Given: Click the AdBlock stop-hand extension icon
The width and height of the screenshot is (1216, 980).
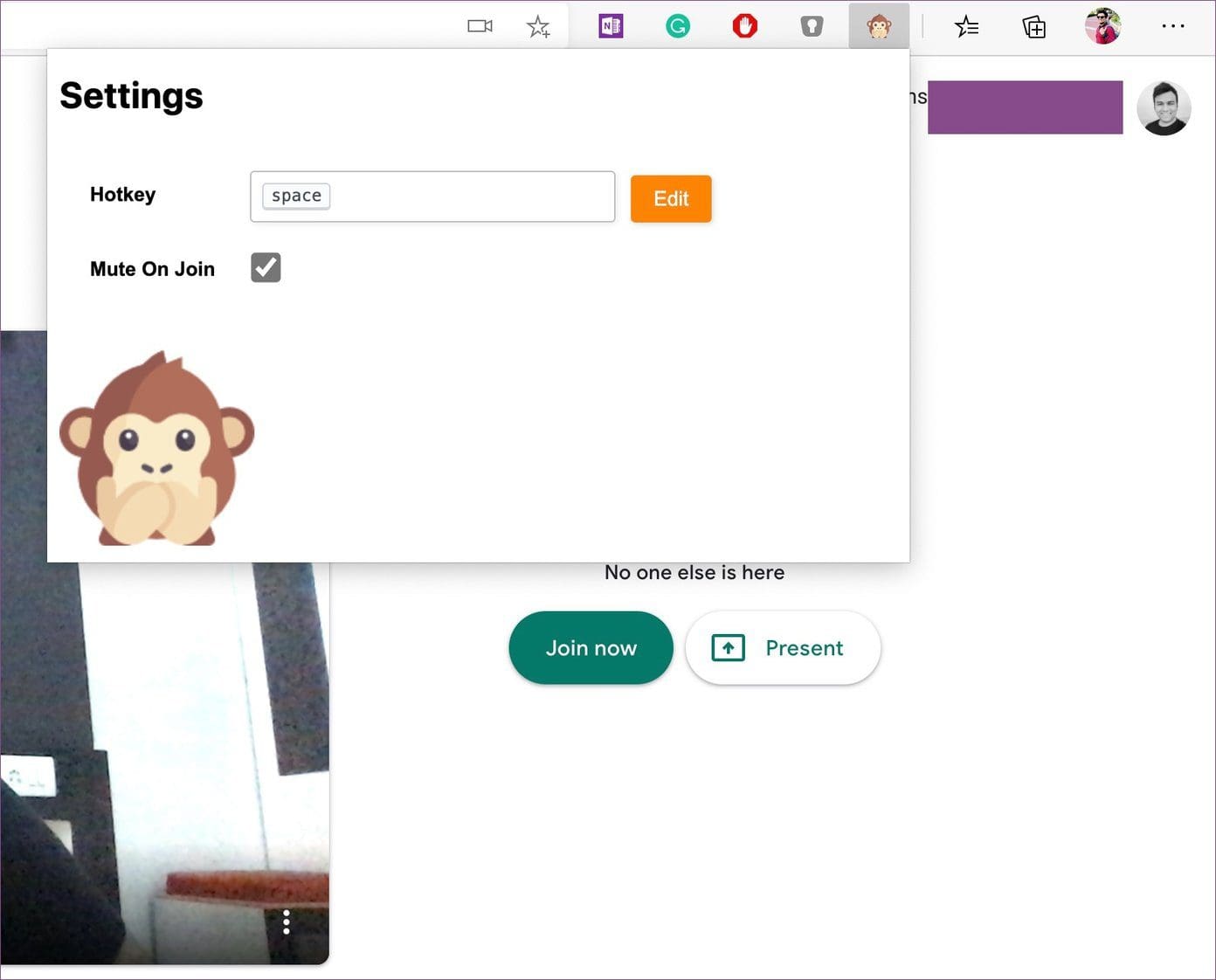Looking at the screenshot, I should [x=744, y=26].
